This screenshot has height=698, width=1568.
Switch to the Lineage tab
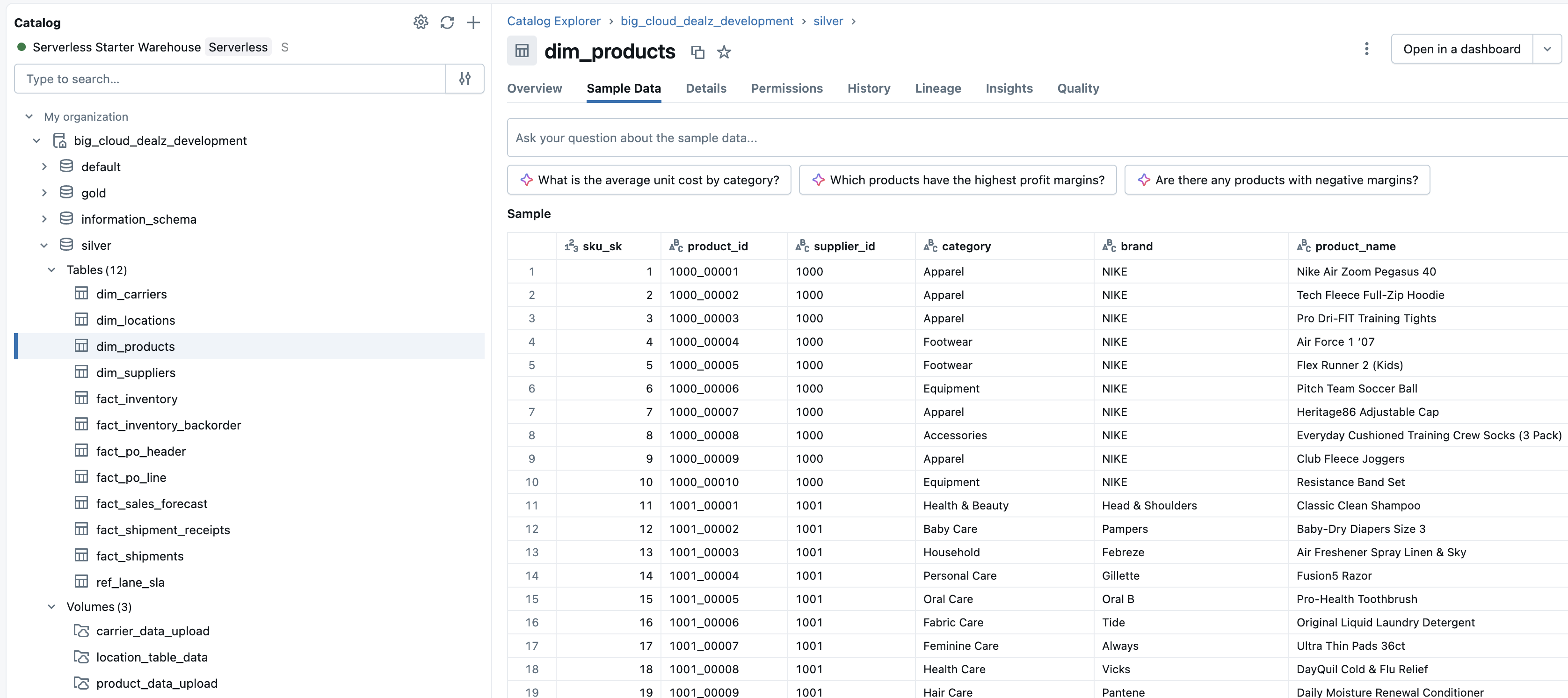tap(937, 88)
